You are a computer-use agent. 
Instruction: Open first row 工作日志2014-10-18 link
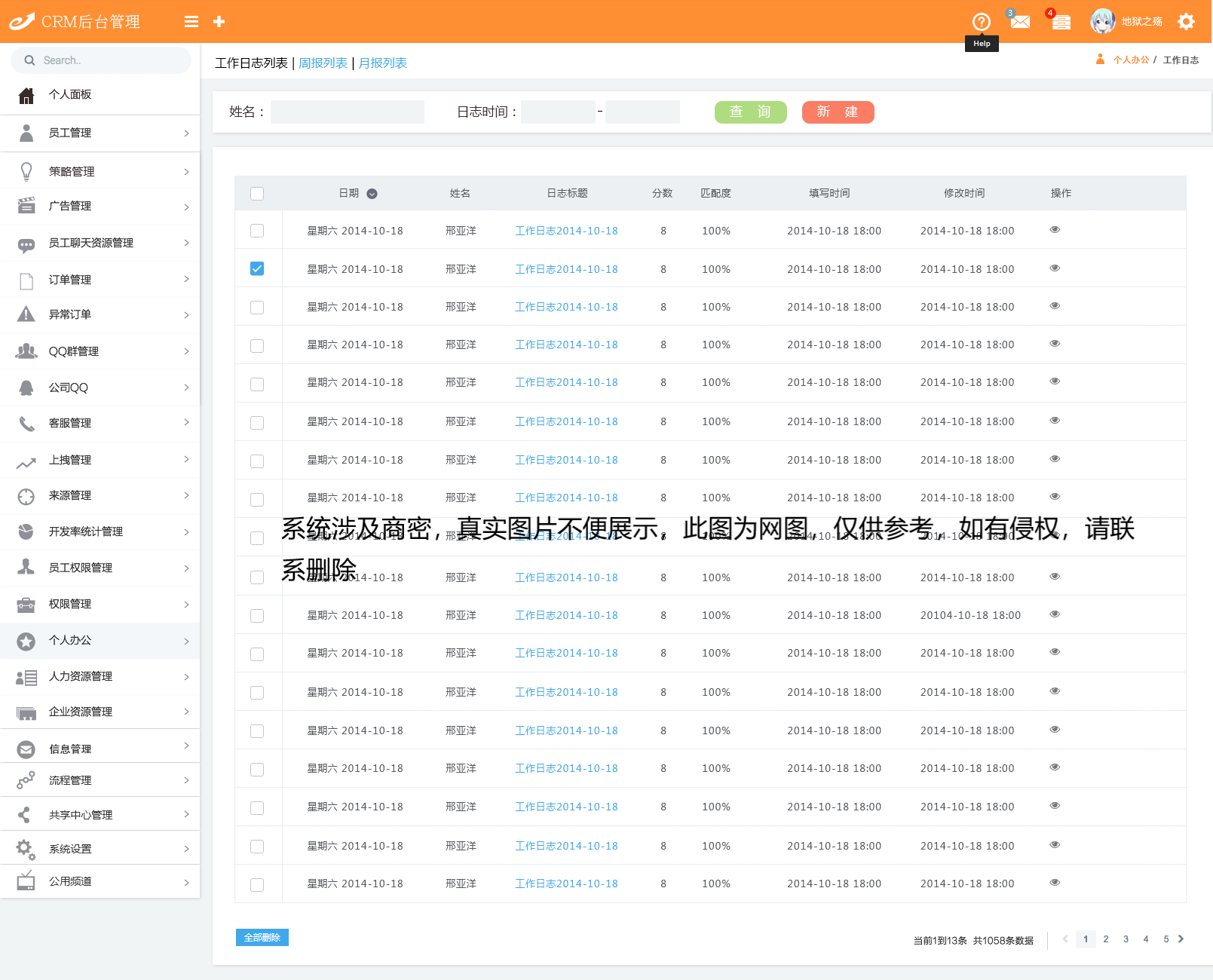tap(566, 231)
